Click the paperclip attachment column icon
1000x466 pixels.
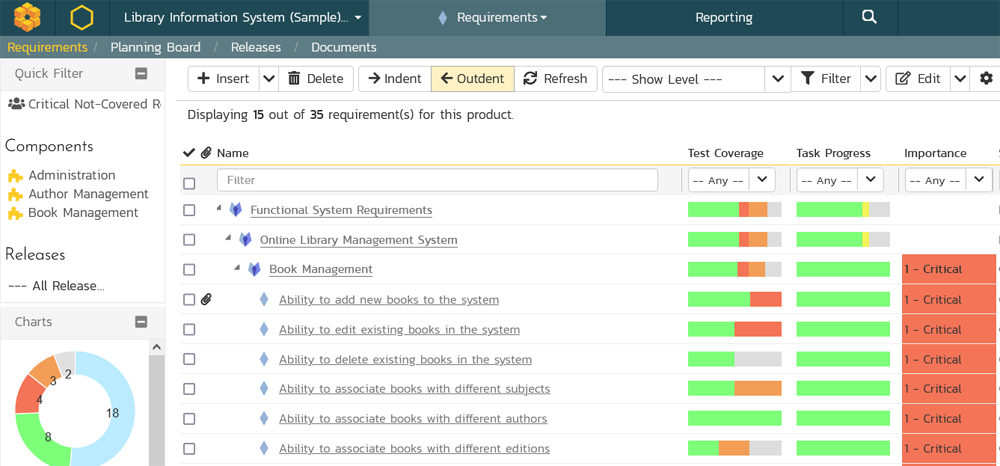(206, 153)
